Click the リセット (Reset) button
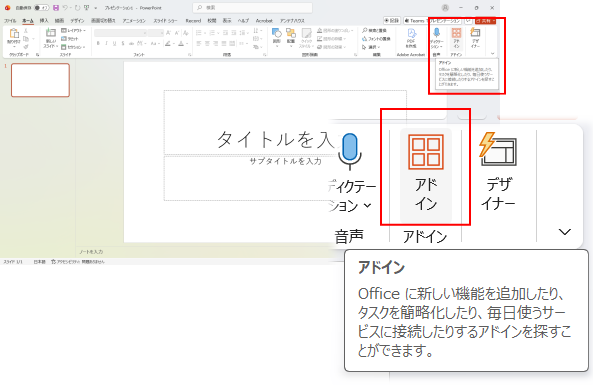593x385 pixels. point(70,39)
